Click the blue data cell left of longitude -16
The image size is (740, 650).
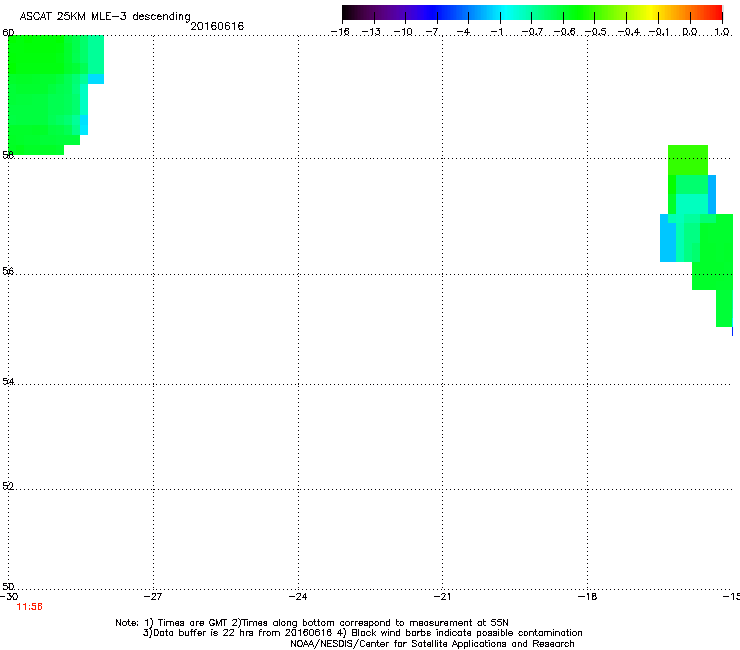(x=668, y=237)
